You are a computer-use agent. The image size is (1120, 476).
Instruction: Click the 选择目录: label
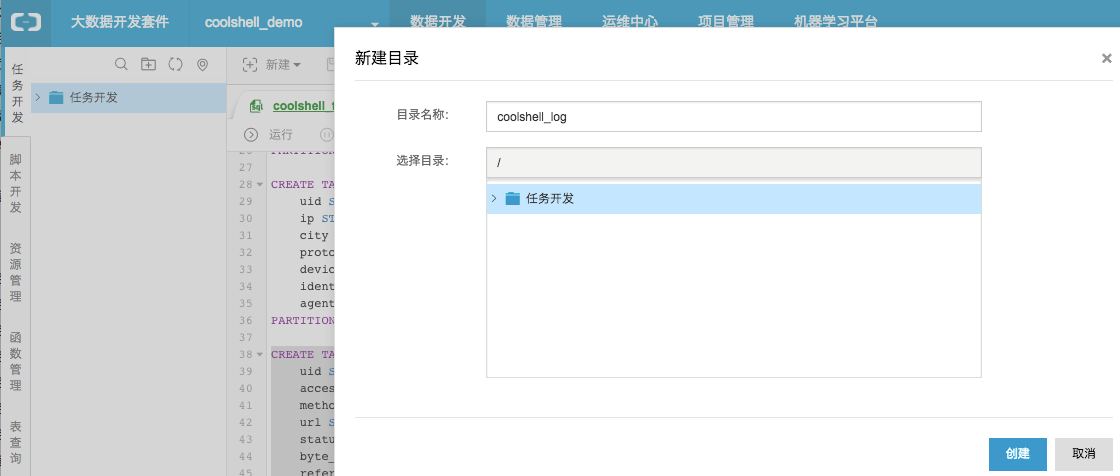click(423, 160)
